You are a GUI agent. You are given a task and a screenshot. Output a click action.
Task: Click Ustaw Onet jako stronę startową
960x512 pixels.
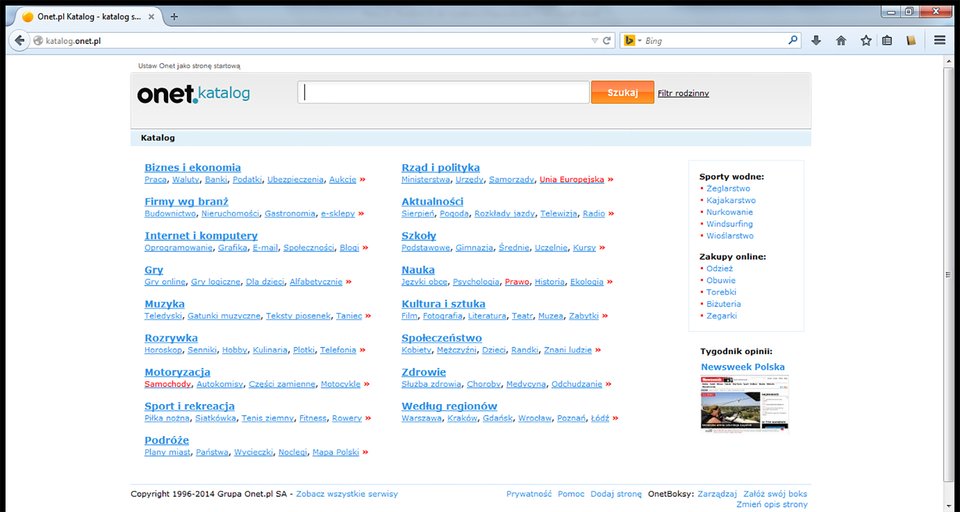point(189,66)
